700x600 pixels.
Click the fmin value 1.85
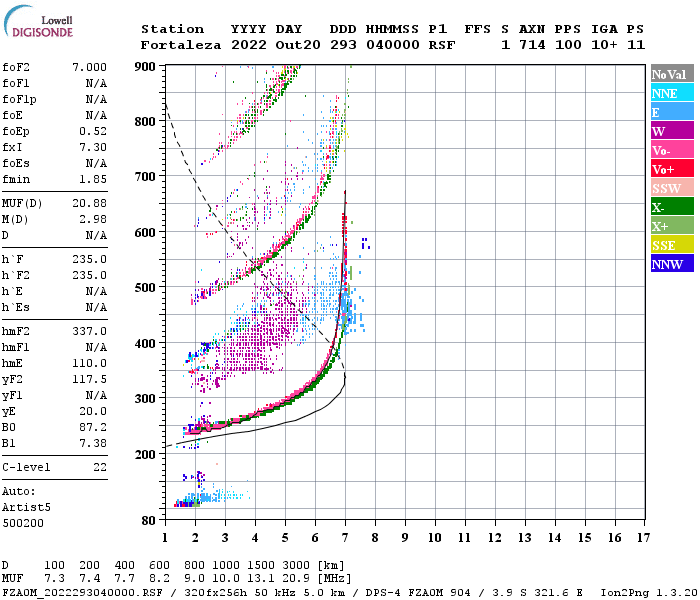(x=93, y=179)
